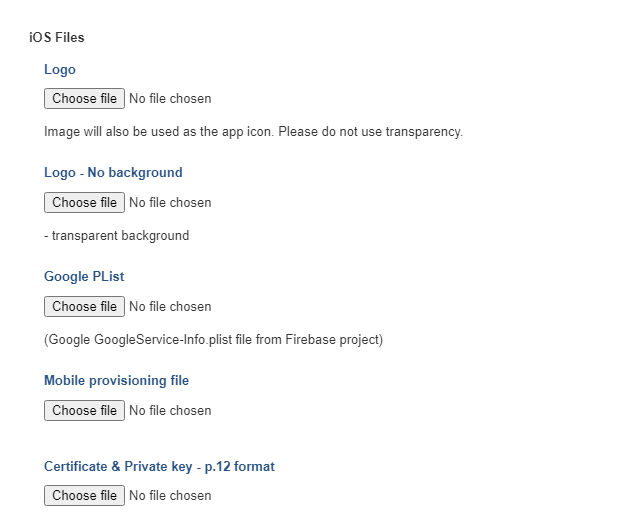Viewport: 631px width, 529px height.
Task: Choose a Mobile provisioning file
Action: [x=84, y=410]
